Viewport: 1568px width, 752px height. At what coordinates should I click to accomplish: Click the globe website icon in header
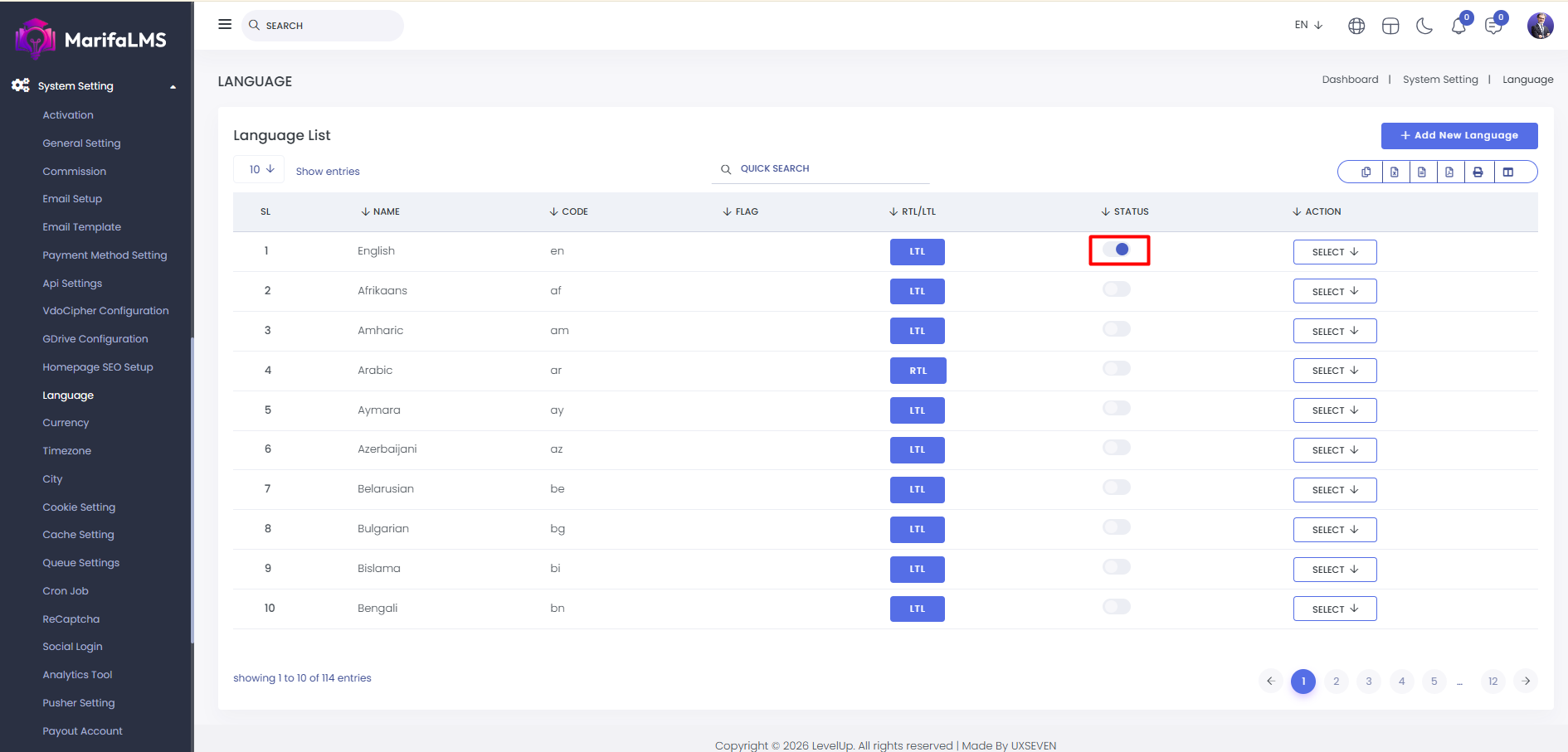[1356, 27]
